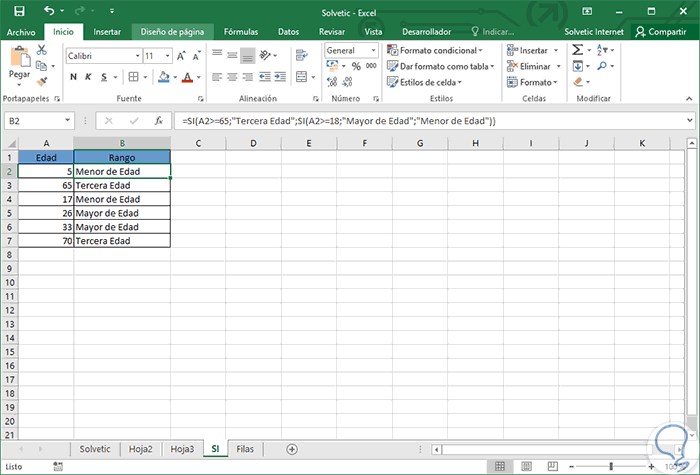Click the Eliminar cells button
This screenshot has width=700, height=475.
(x=534, y=66)
